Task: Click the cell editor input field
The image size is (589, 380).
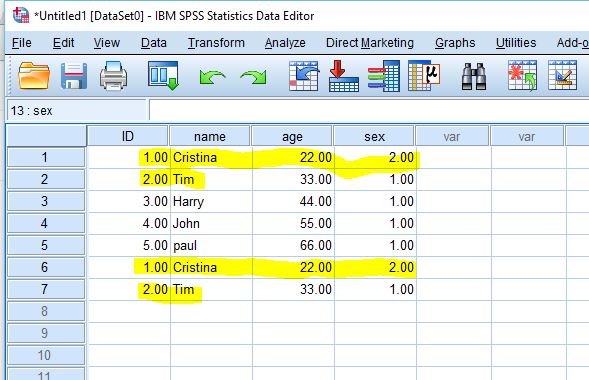Action: tap(369, 110)
